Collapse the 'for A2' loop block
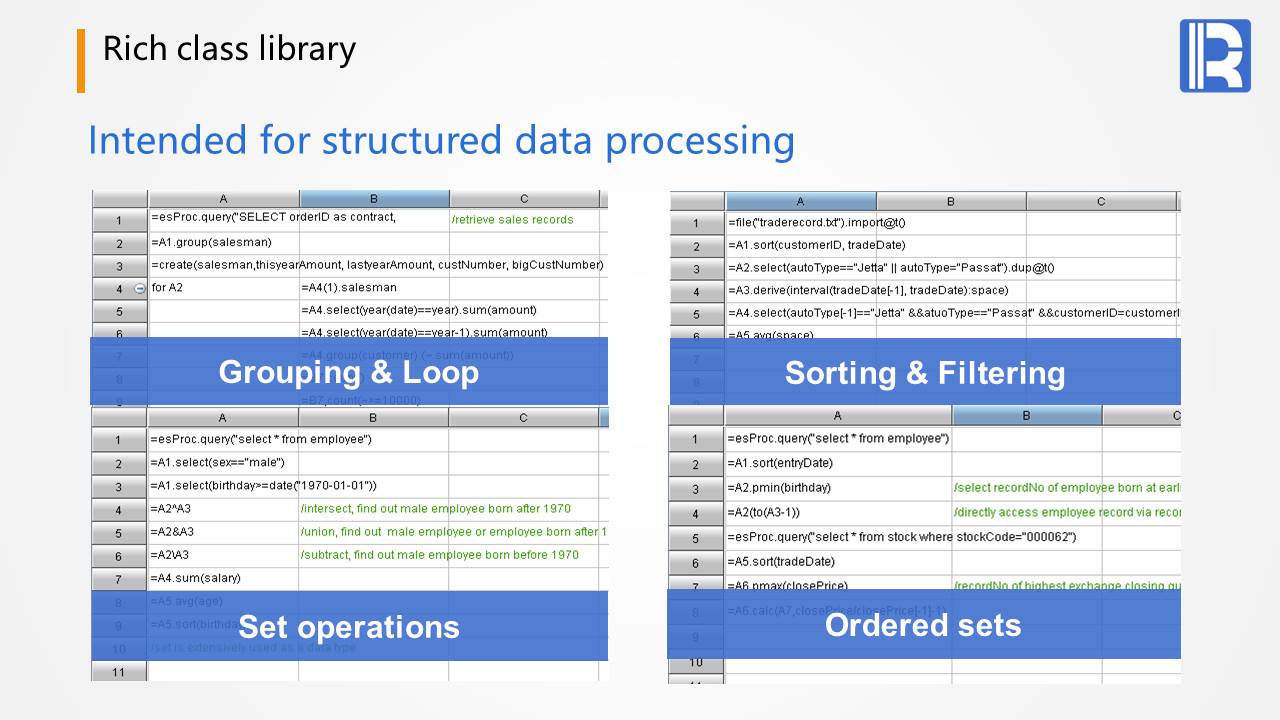Screen dimensions: 1280x720 [x=139, y=289]
